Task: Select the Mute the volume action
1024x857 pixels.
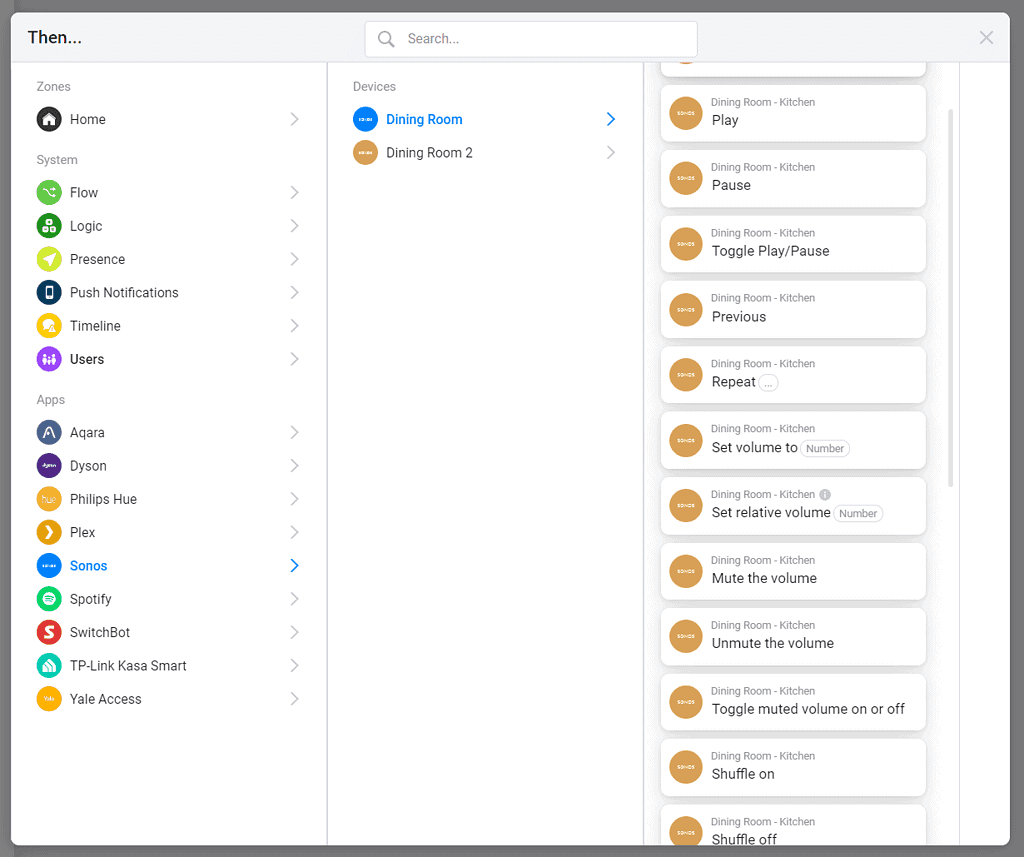Action: [792, 571]
